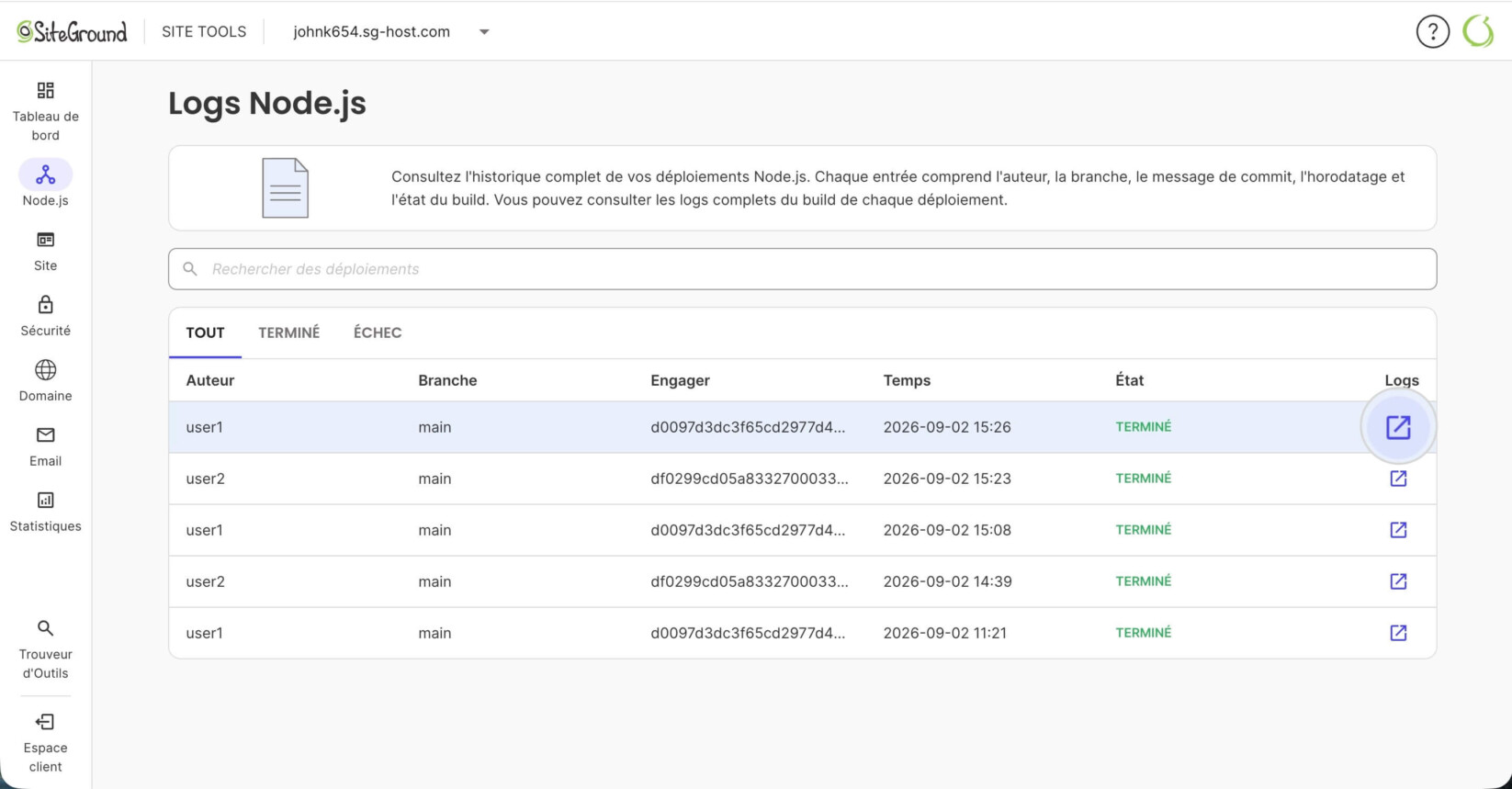The height and width of the screenshot is (789, 1512).
Task: Open the Site sidebar section
Action: (x=45, y=252)
